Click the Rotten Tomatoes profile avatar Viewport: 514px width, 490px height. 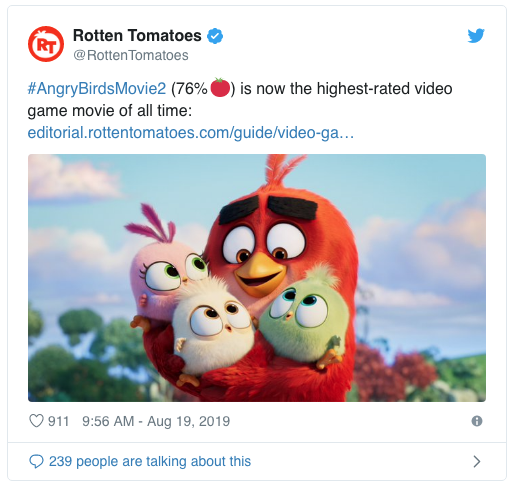pos(46,44)
